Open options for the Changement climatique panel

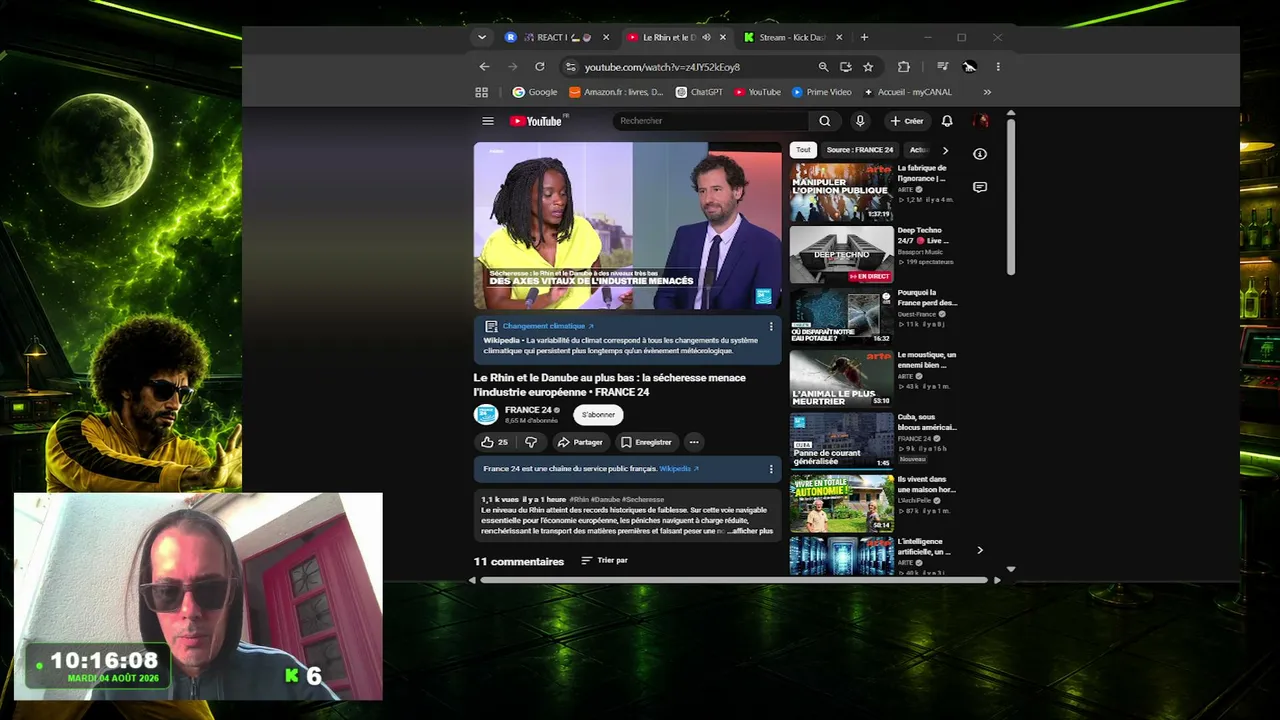(x=771, y=326)
